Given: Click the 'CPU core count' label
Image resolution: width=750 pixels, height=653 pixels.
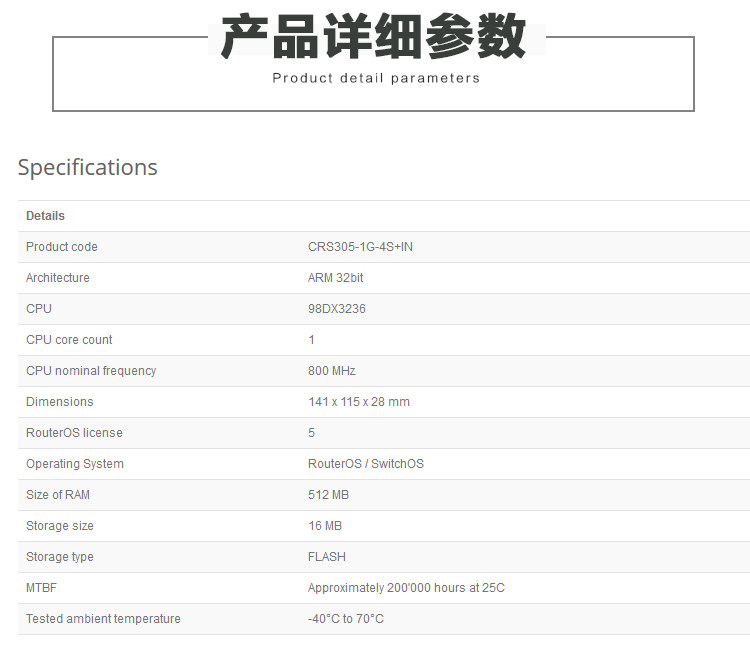Looking at the screenshot, I should click(69, 340).
